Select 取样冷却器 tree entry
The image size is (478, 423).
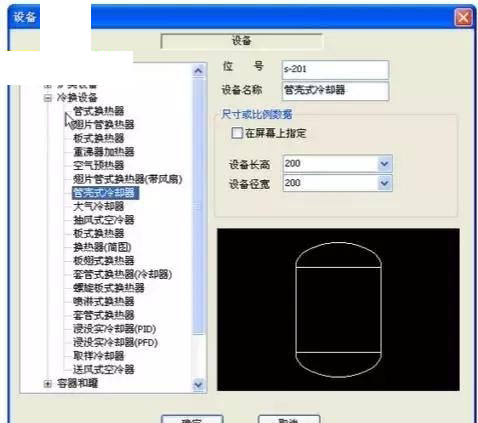[x=98, y=356]
